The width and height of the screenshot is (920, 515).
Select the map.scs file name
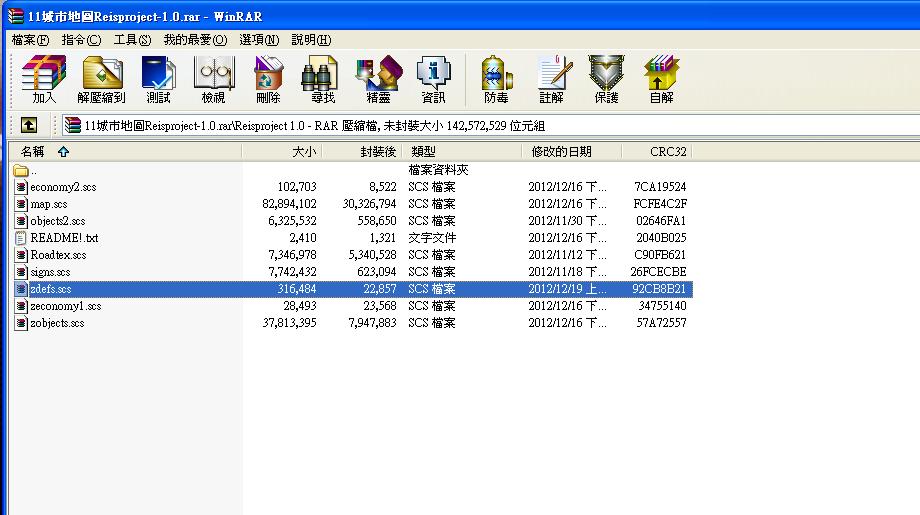coord(49,204)
